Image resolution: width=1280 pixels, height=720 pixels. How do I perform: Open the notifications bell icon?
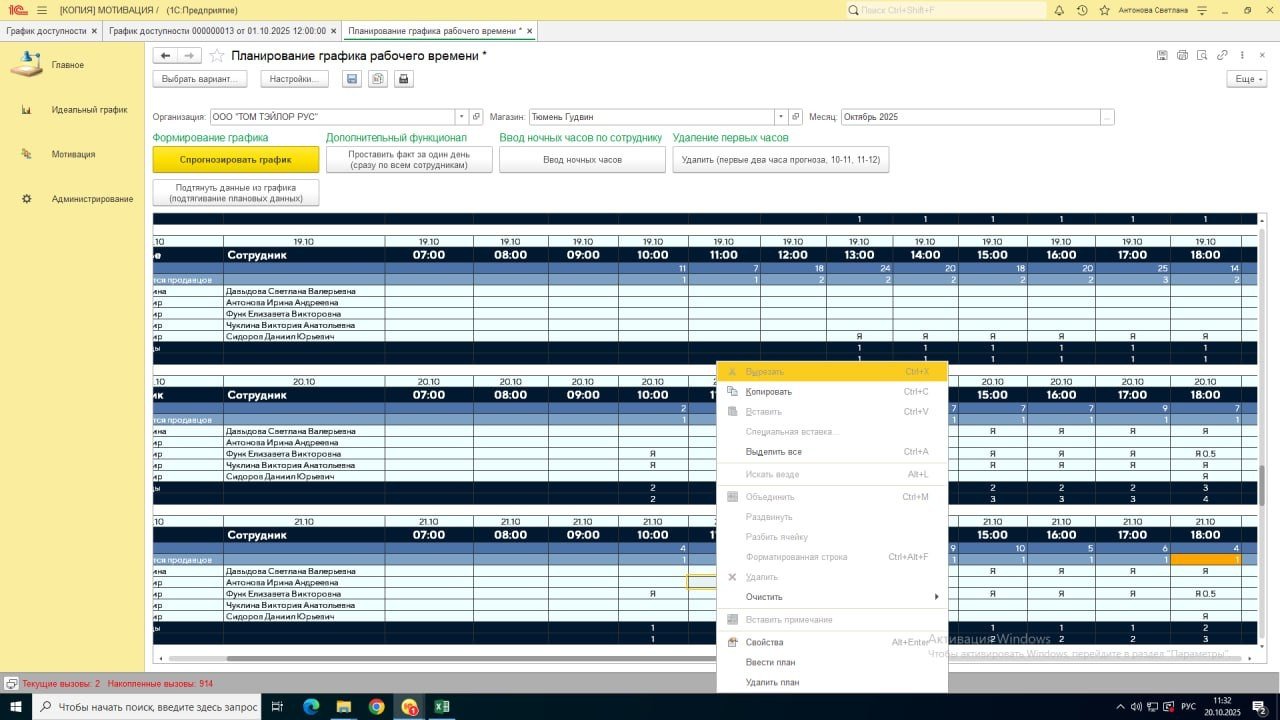1059,10
